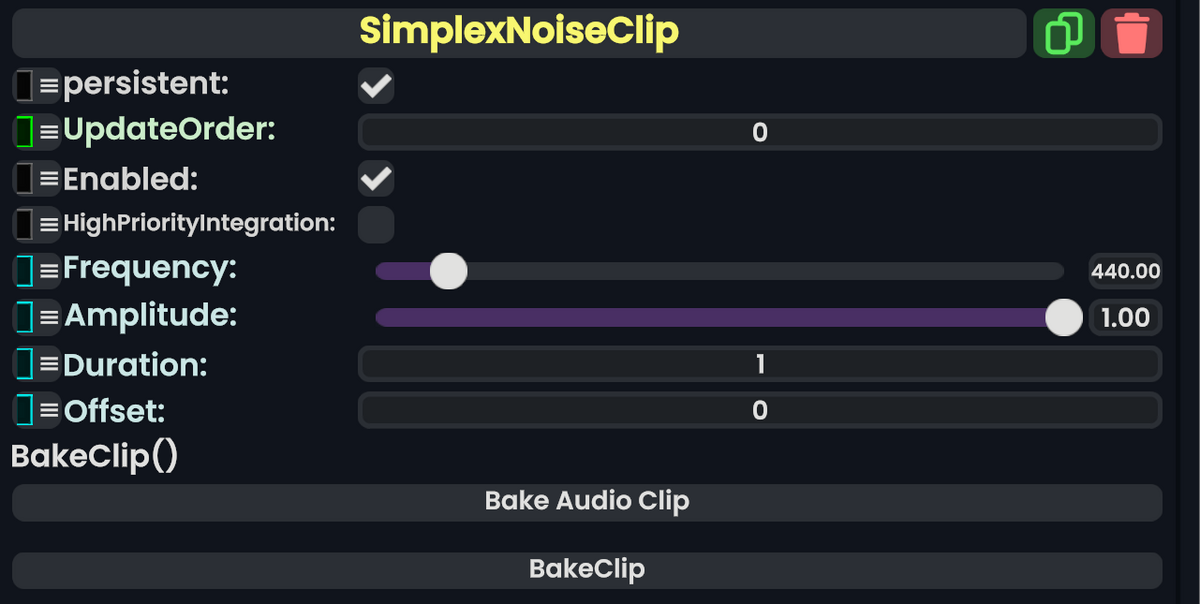Disable the Enabled checkbox
1200x604 pixels.
click(x=375, y=178)
